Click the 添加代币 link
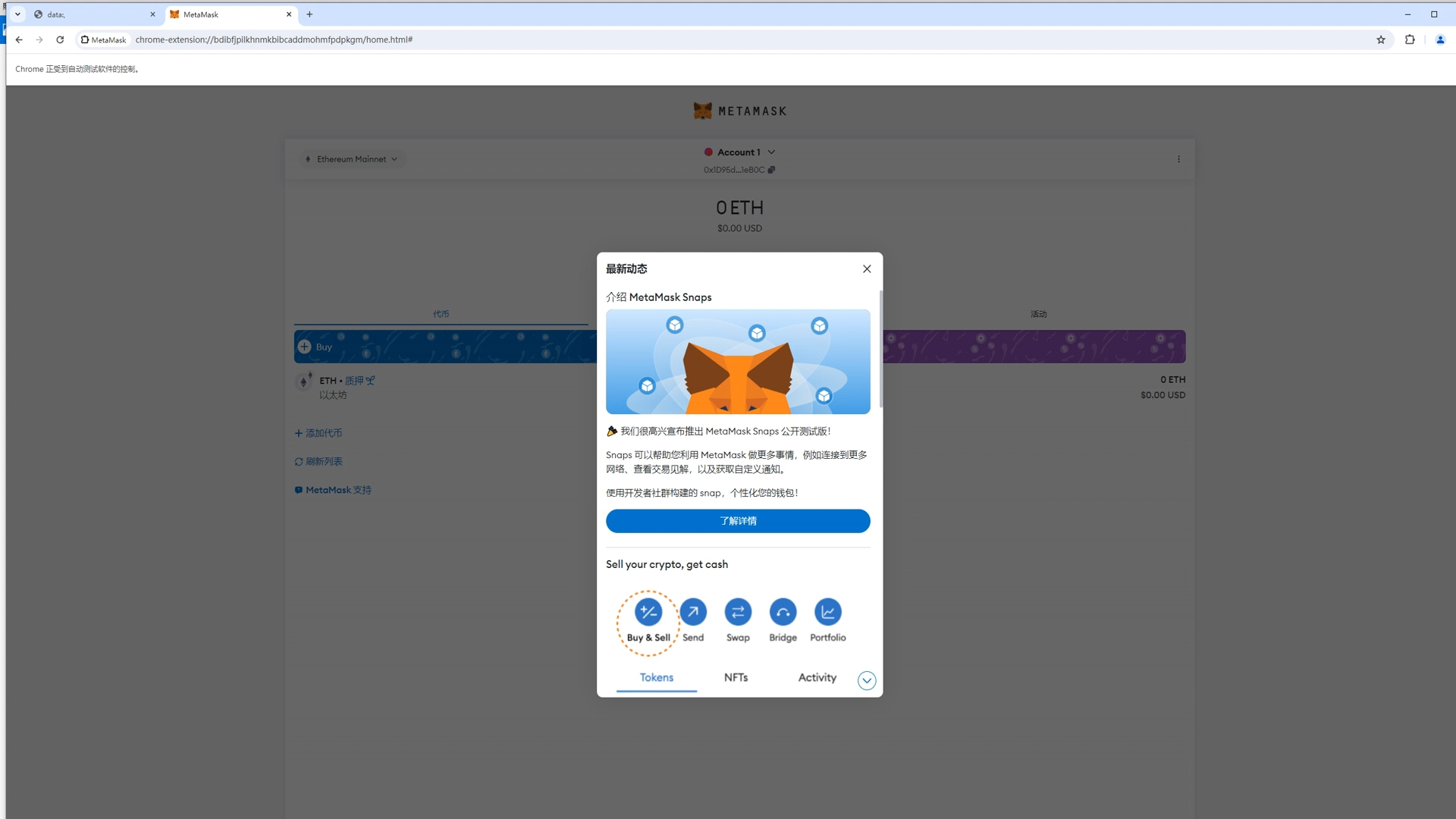Image resolution: width=1456 pixels, height=819 pixels. 318,433
